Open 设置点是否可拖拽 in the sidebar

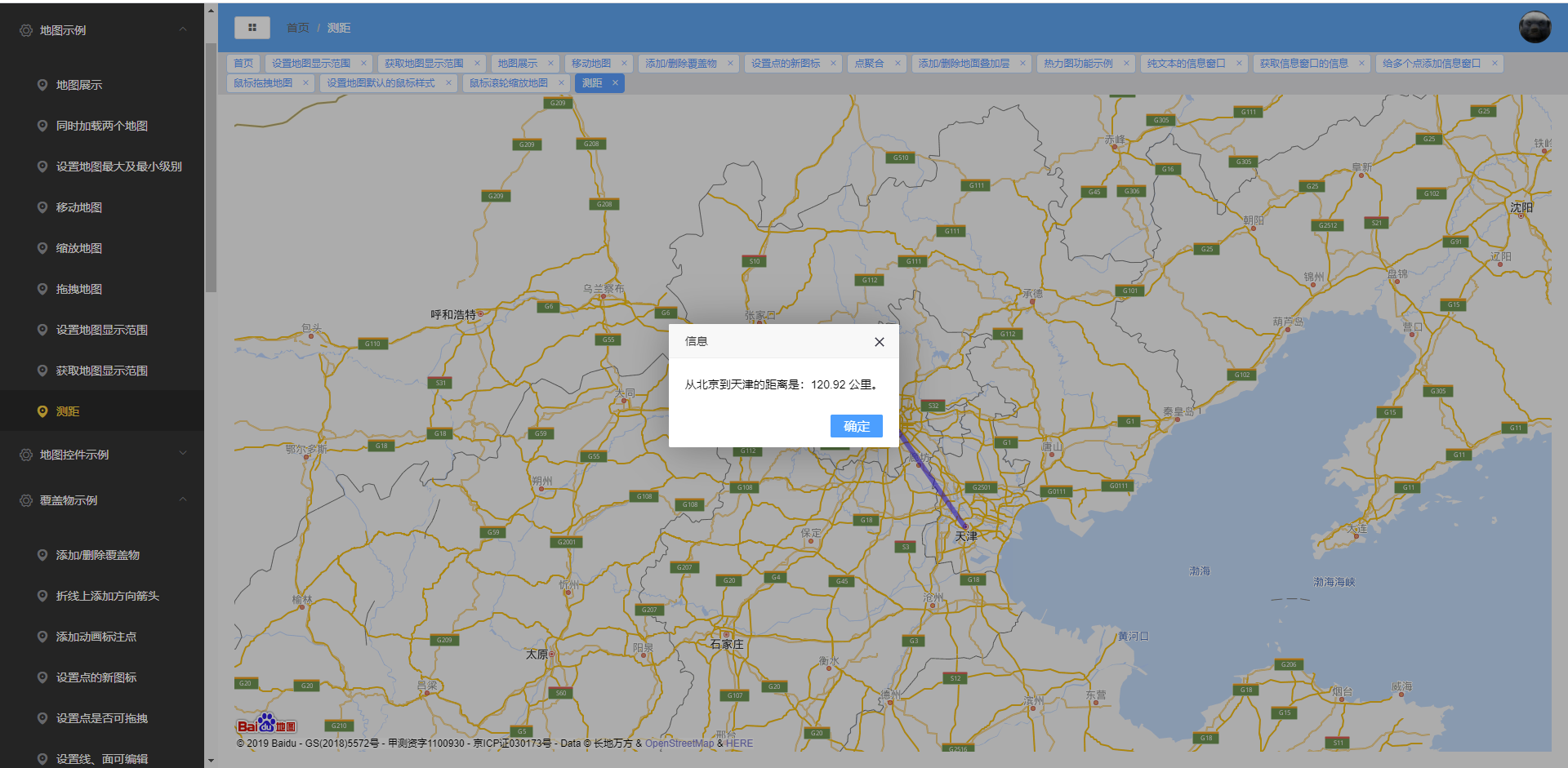click(102, 718)
